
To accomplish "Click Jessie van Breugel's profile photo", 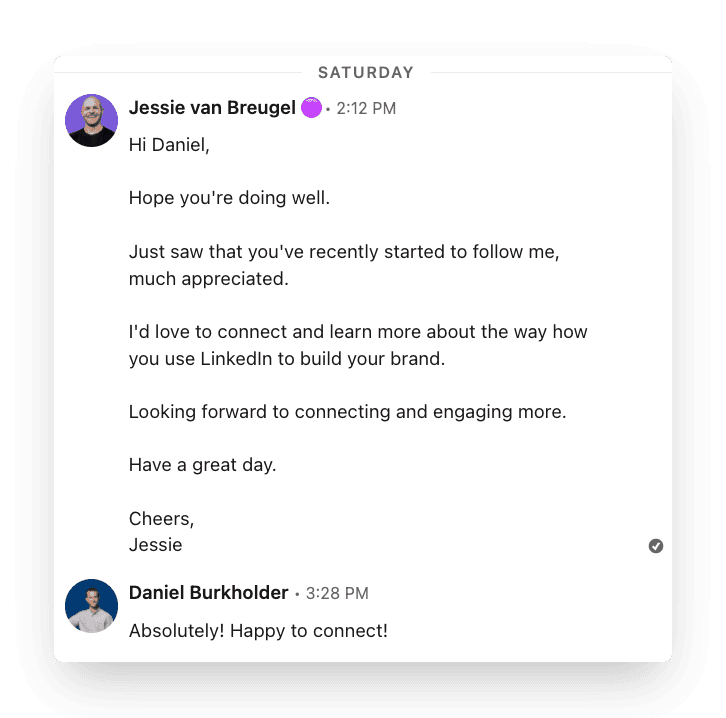I will pos(91,121).
